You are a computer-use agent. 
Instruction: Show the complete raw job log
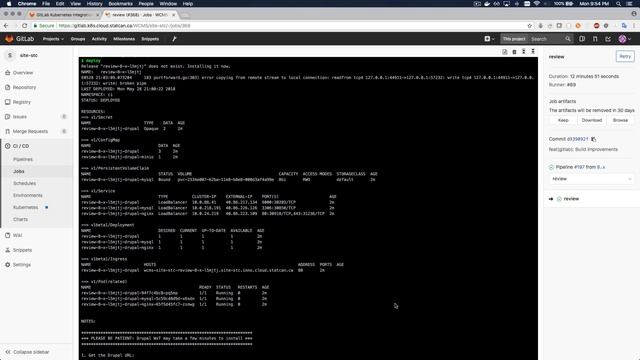click(505, 51)
